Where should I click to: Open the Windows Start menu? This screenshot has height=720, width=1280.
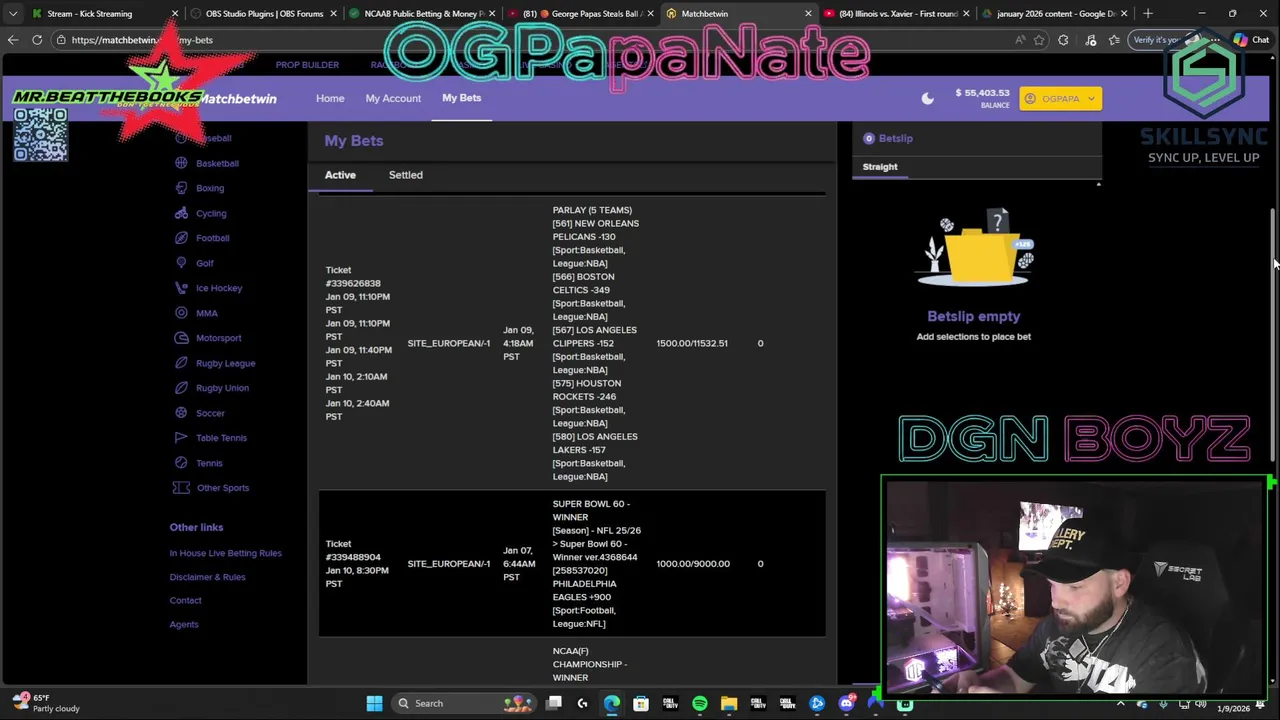point(374,703)
